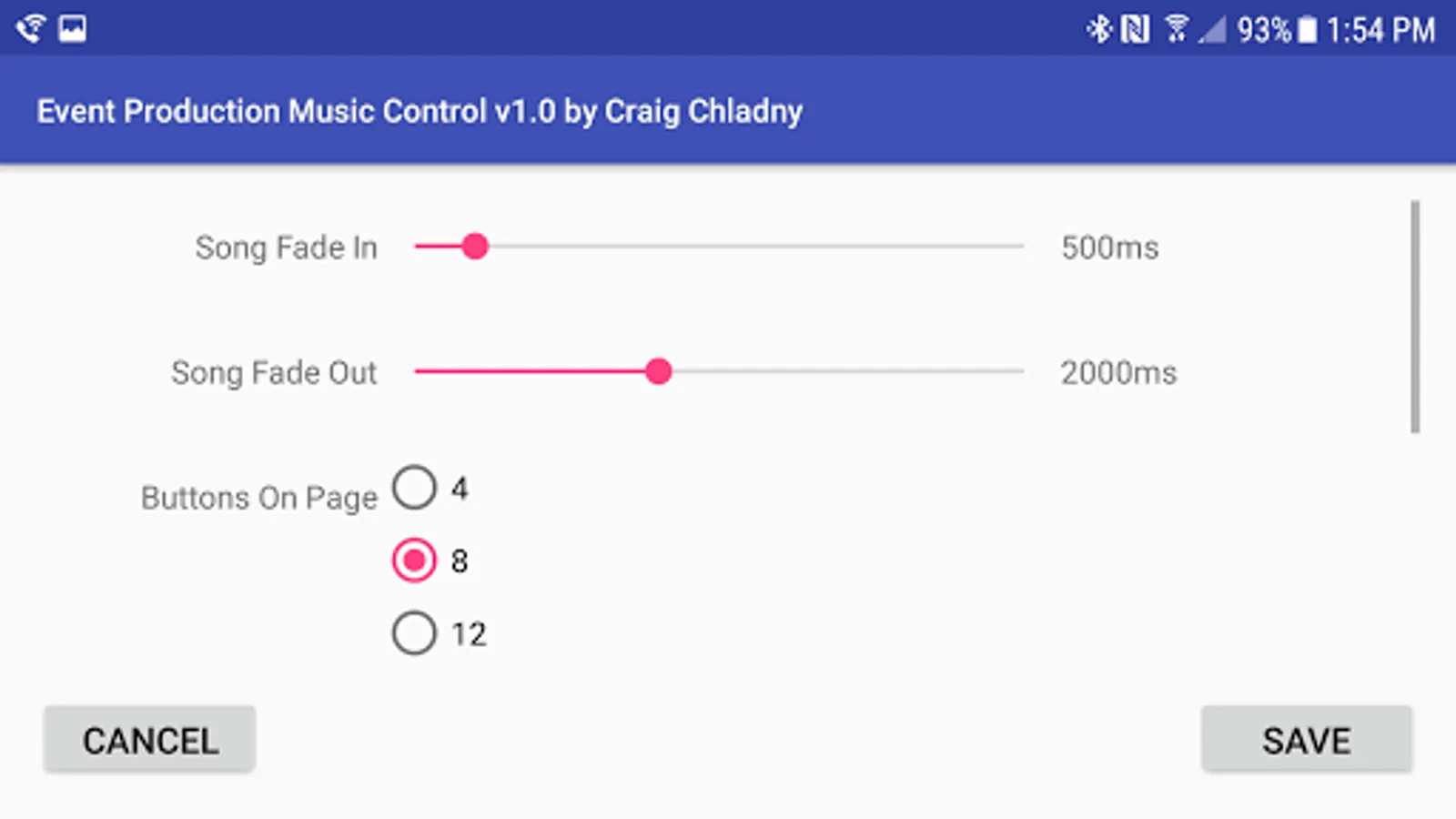Image resolution: width=1456 pixels, height=819 pixels.
Task: Click the 2000ms fade out value label
Action: [x=1118, y=372]
